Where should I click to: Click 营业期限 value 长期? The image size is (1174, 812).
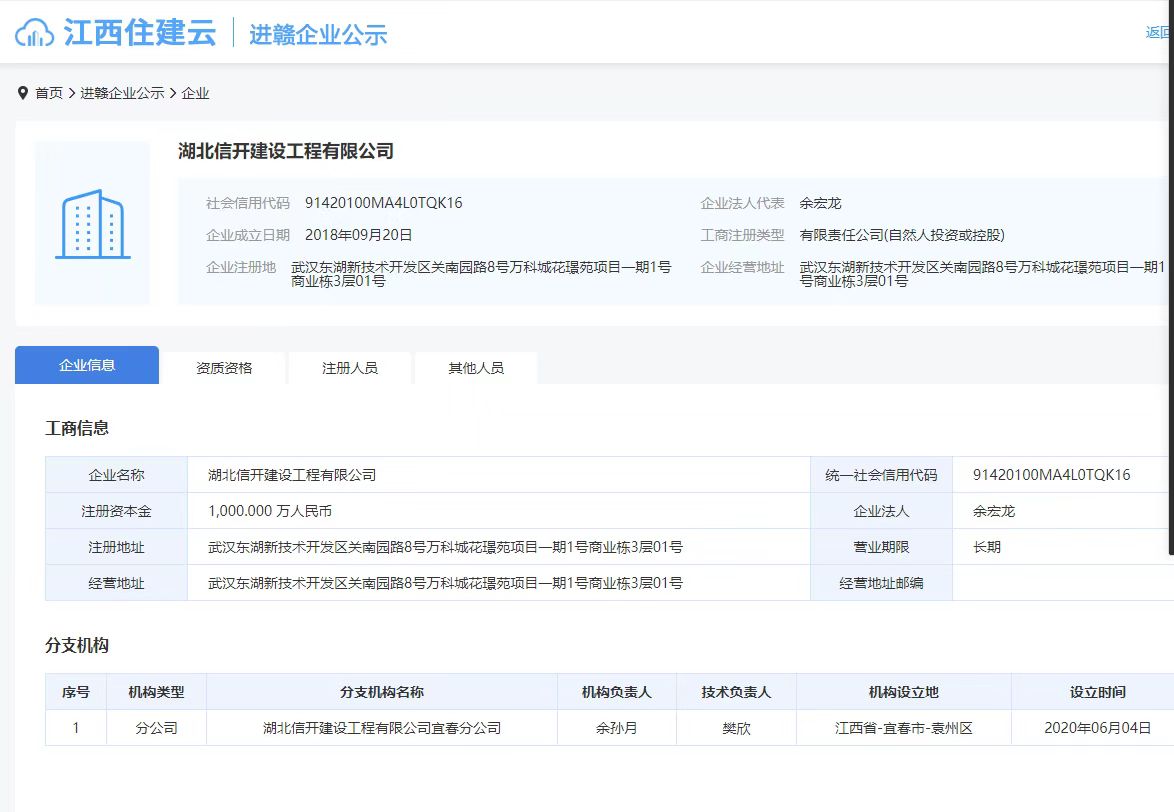(987, 547)
